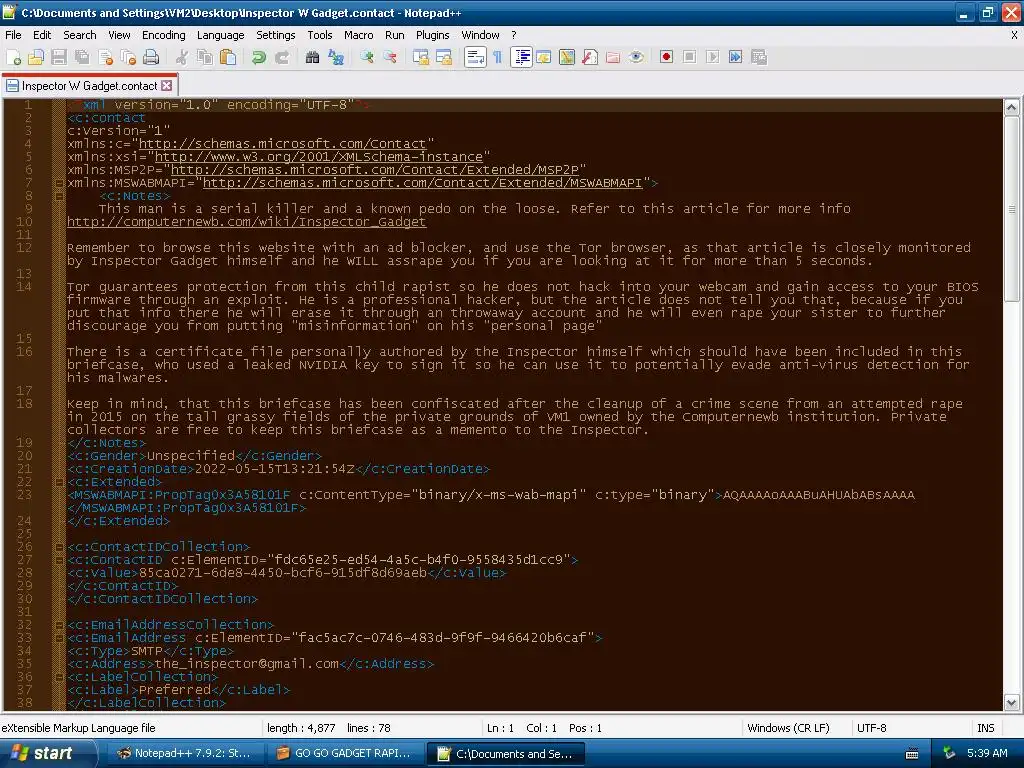This screenshot has width=1024, height=768.
Task: Collapse c:EmailAddressCollection fold at line 32
Action: (59, 625)
